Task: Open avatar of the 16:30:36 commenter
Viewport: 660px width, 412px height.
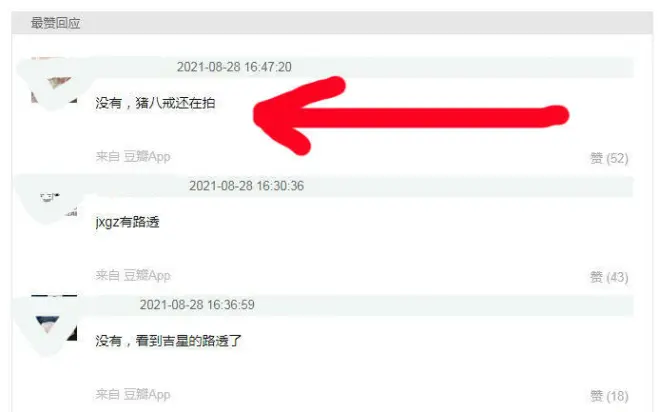Action: [x=54, y=198]
